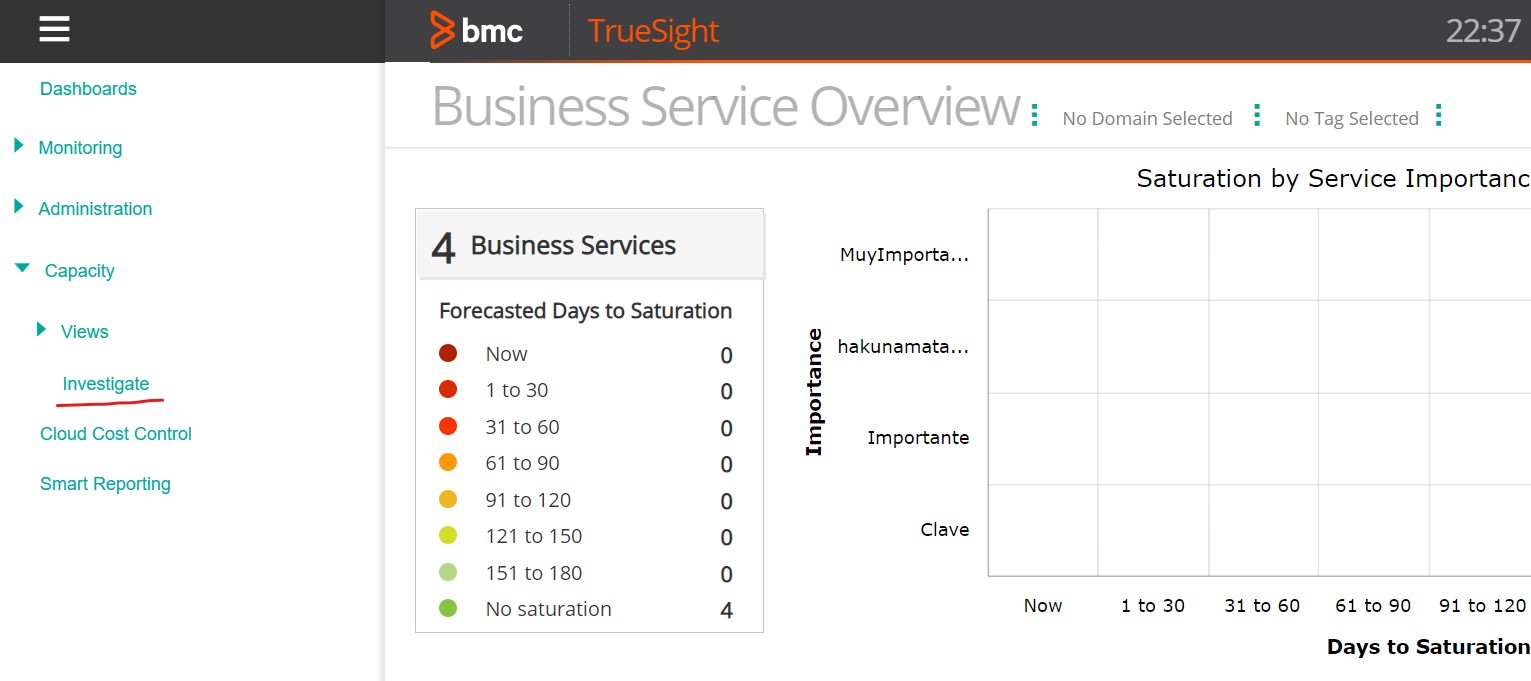This screenshot has width=1531, height=681.
Task: Open the domain selection kebab menu
Action: [x=1257, y=115]
